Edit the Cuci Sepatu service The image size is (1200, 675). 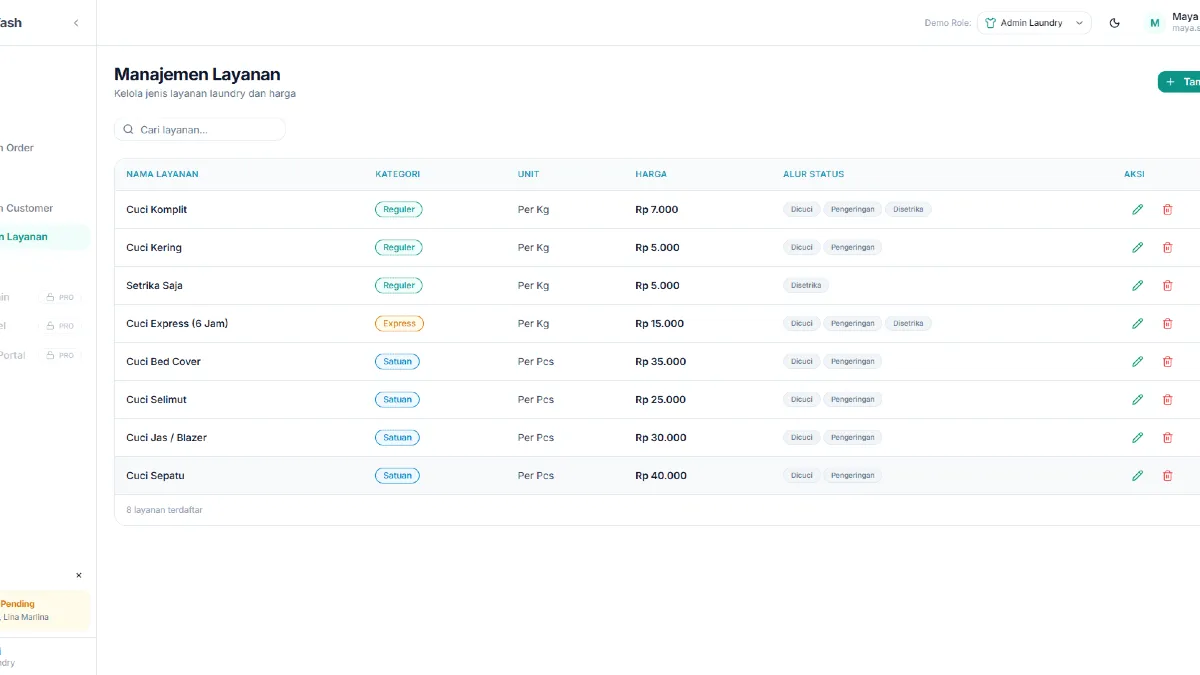tap(1137, 475)
